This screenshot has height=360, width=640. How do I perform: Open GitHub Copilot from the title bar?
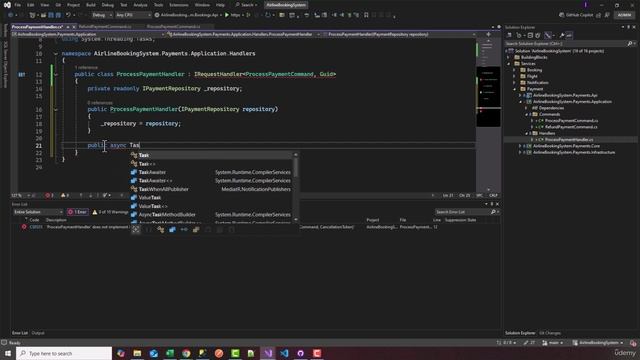[576, 15]
